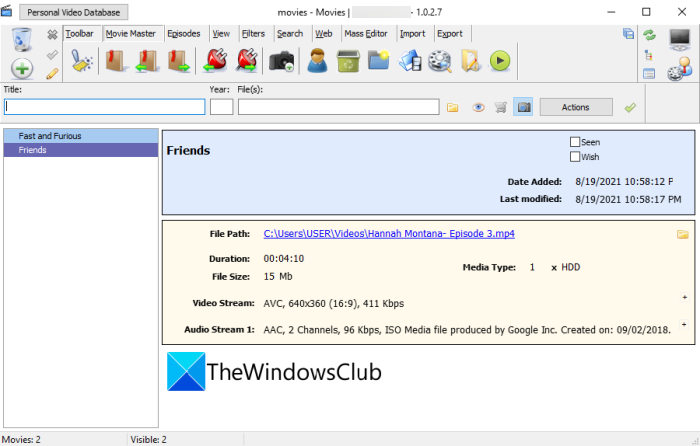The width and height of the screenshot is (700, 446).
Task: Open the Toolbar tab
Action: 79,33
